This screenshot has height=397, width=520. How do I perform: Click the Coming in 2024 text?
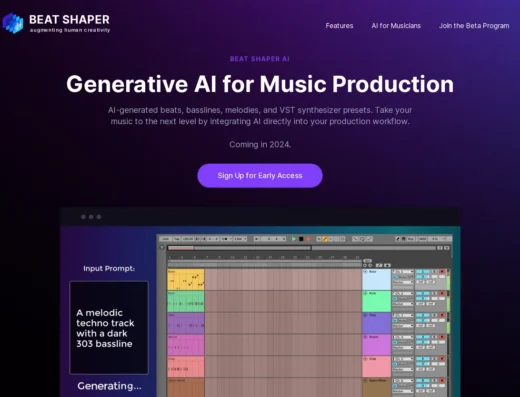point(260,144)
